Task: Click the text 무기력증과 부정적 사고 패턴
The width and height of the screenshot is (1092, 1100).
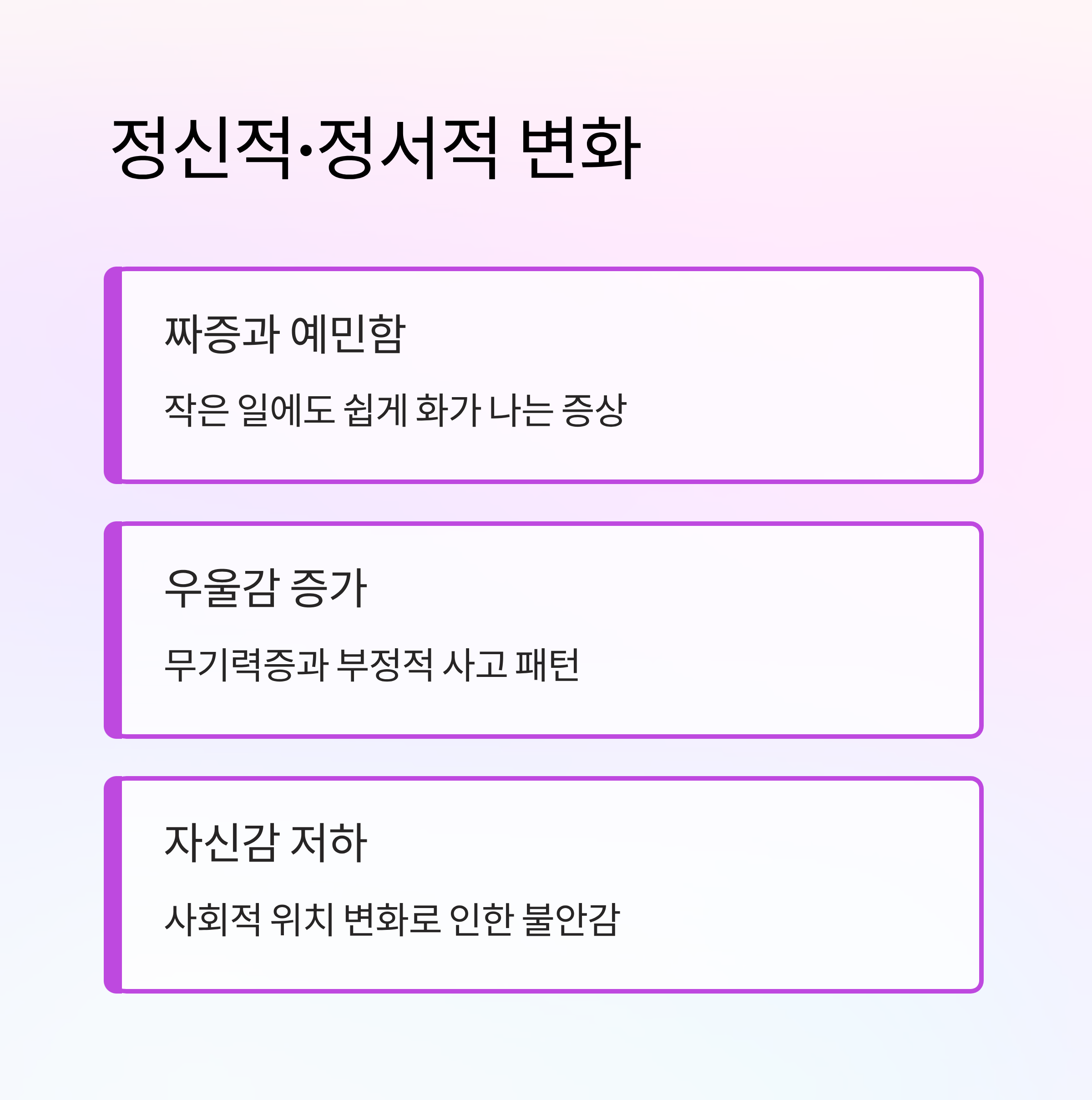Action: pyautogui.click(x=372, y=665)
